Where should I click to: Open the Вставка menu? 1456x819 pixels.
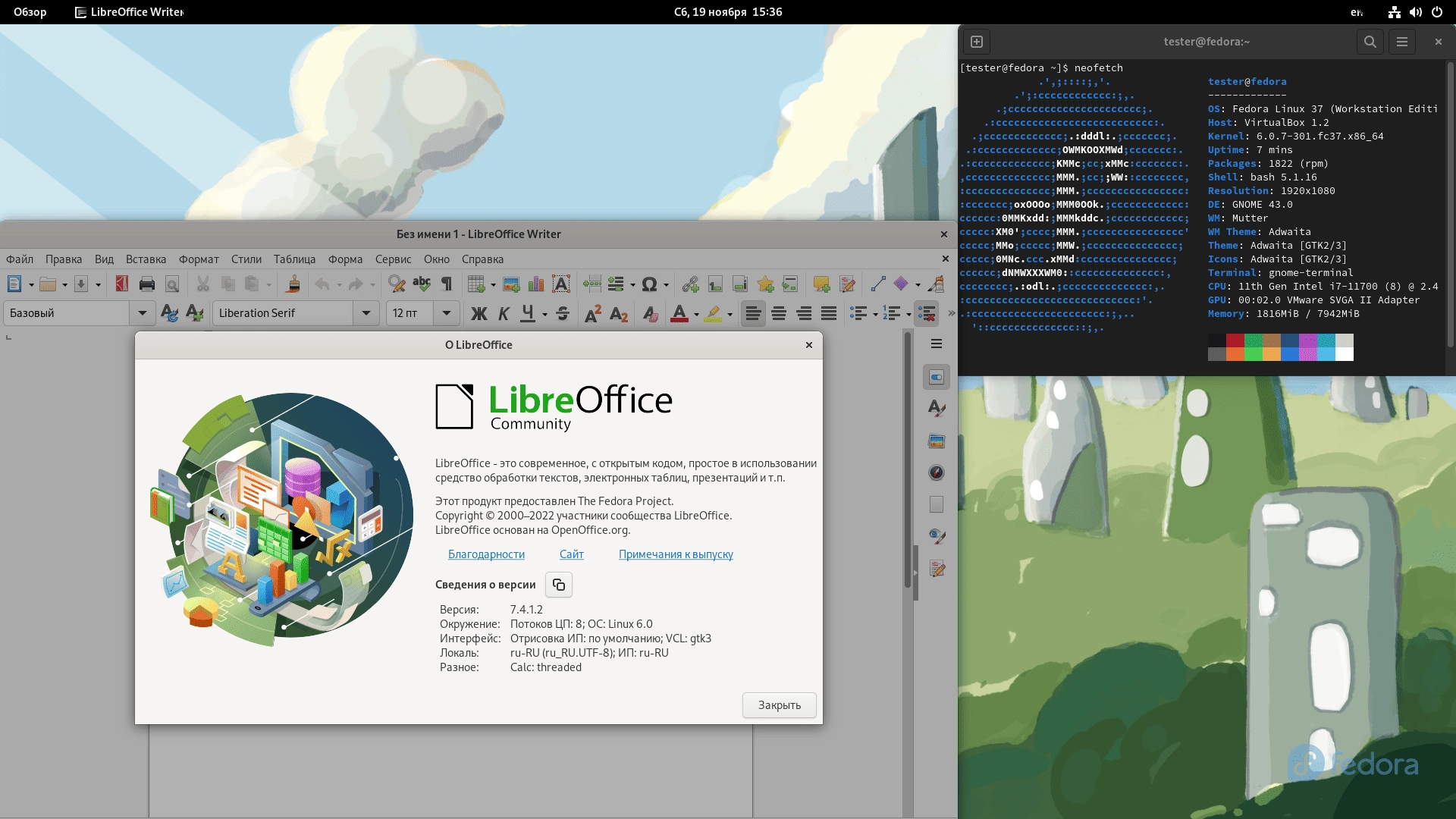[146, 259]
